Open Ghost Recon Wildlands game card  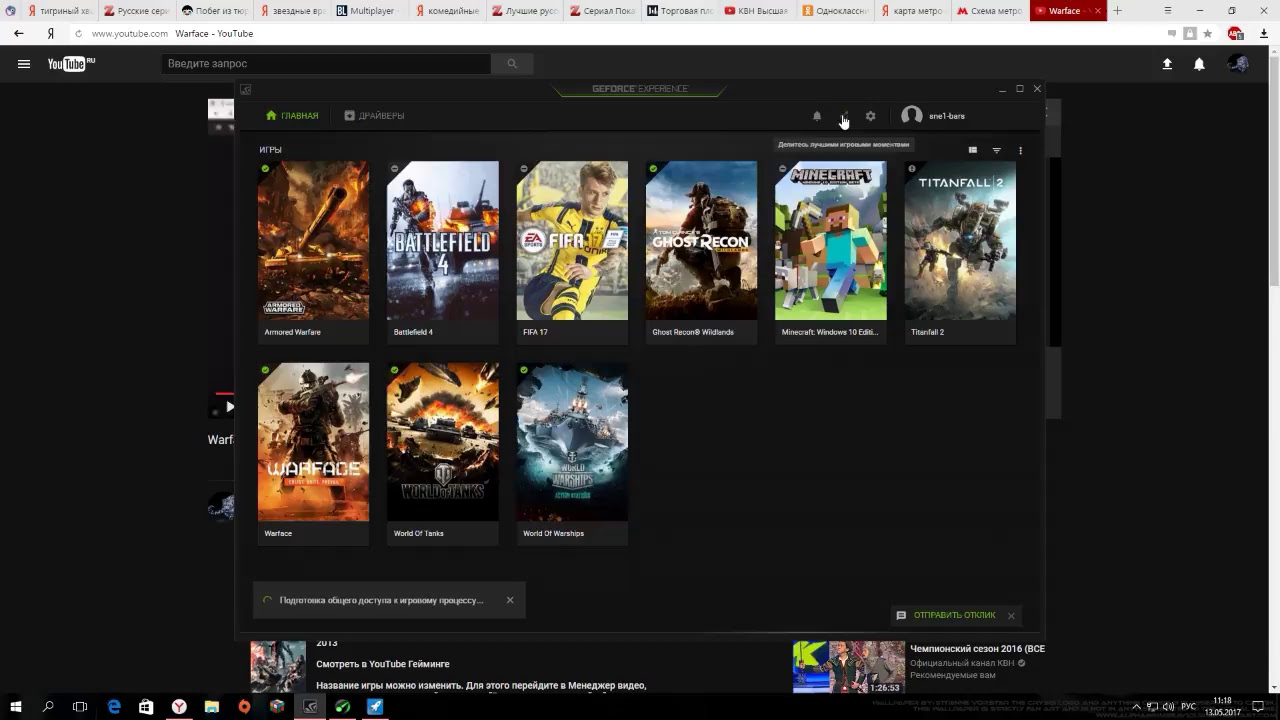701,252
